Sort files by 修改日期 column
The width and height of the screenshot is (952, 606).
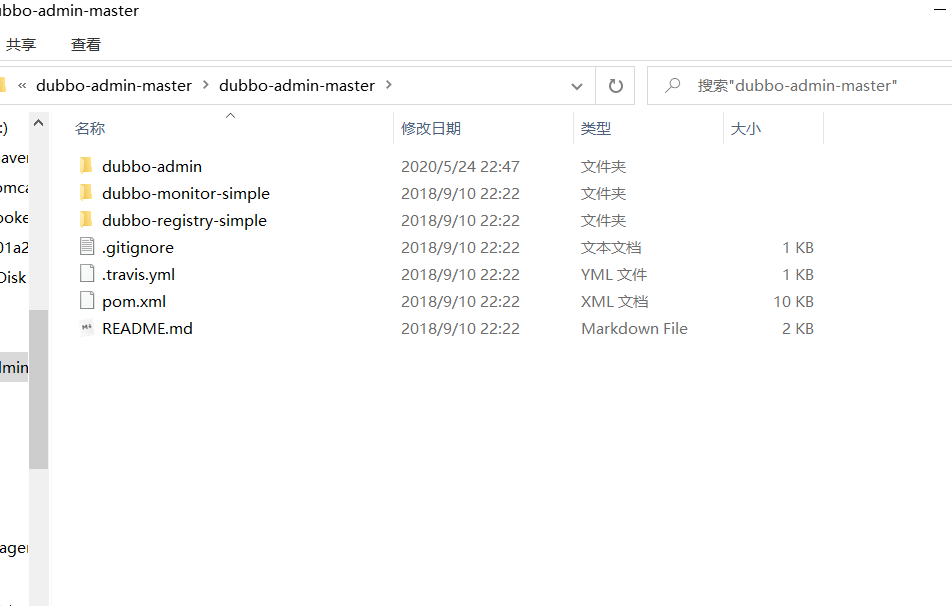point(430,129)
